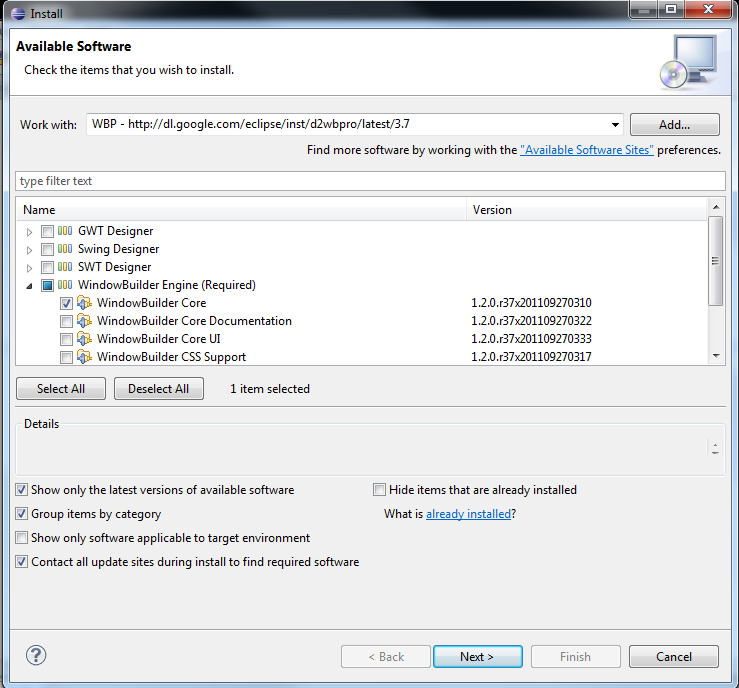Expand the SWT Designer tree node
739x688 pixels.
(29, 268)
